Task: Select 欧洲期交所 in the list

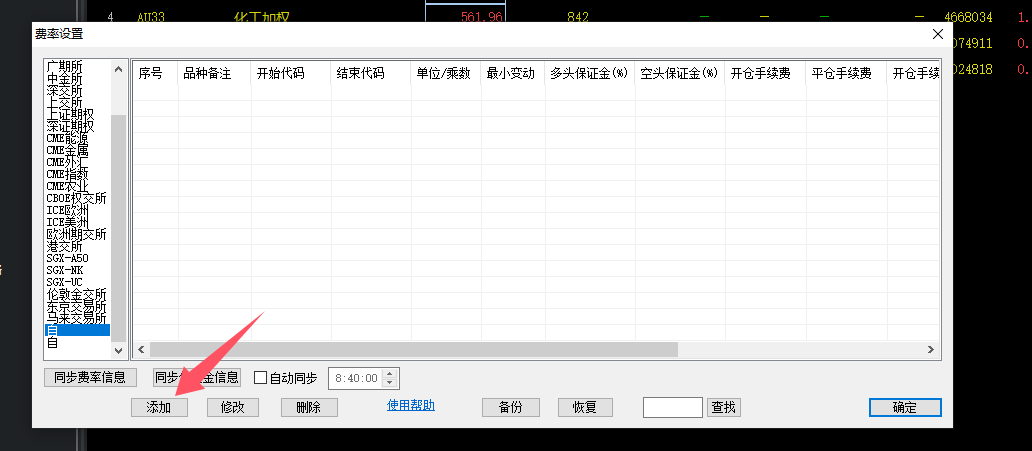Action: coord(76,234)
